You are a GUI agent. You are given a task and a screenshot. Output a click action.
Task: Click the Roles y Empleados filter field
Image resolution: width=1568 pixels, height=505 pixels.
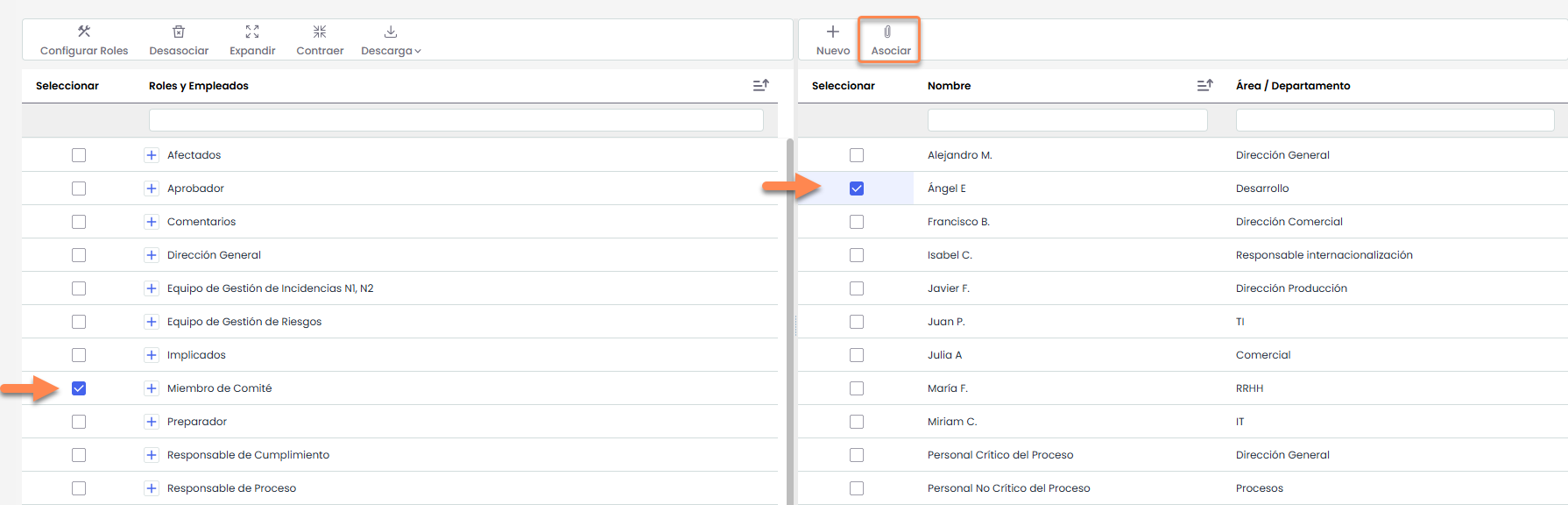tap(456, 120)
